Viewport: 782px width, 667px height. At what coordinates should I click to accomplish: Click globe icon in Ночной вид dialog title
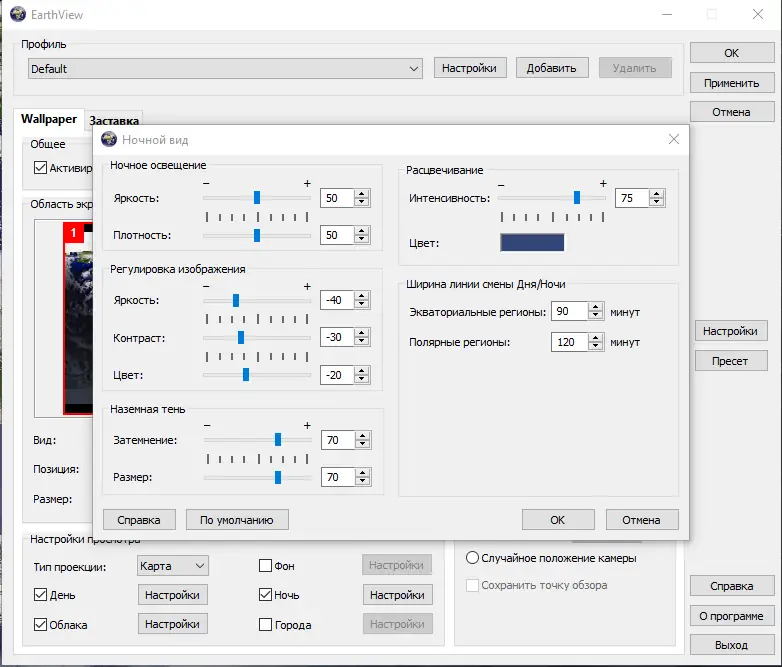tap(109, 139)
